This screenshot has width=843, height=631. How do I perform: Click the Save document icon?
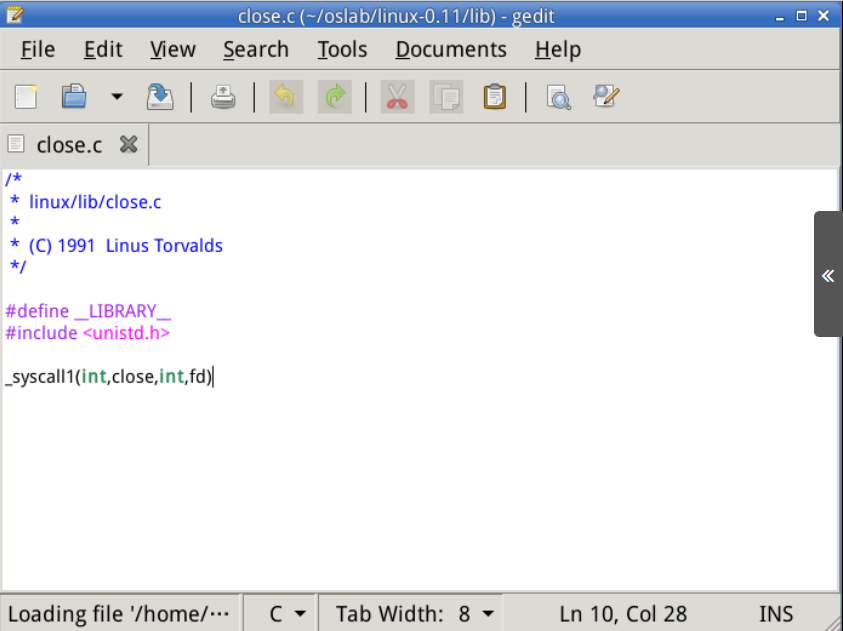click(x=159, y=97)
